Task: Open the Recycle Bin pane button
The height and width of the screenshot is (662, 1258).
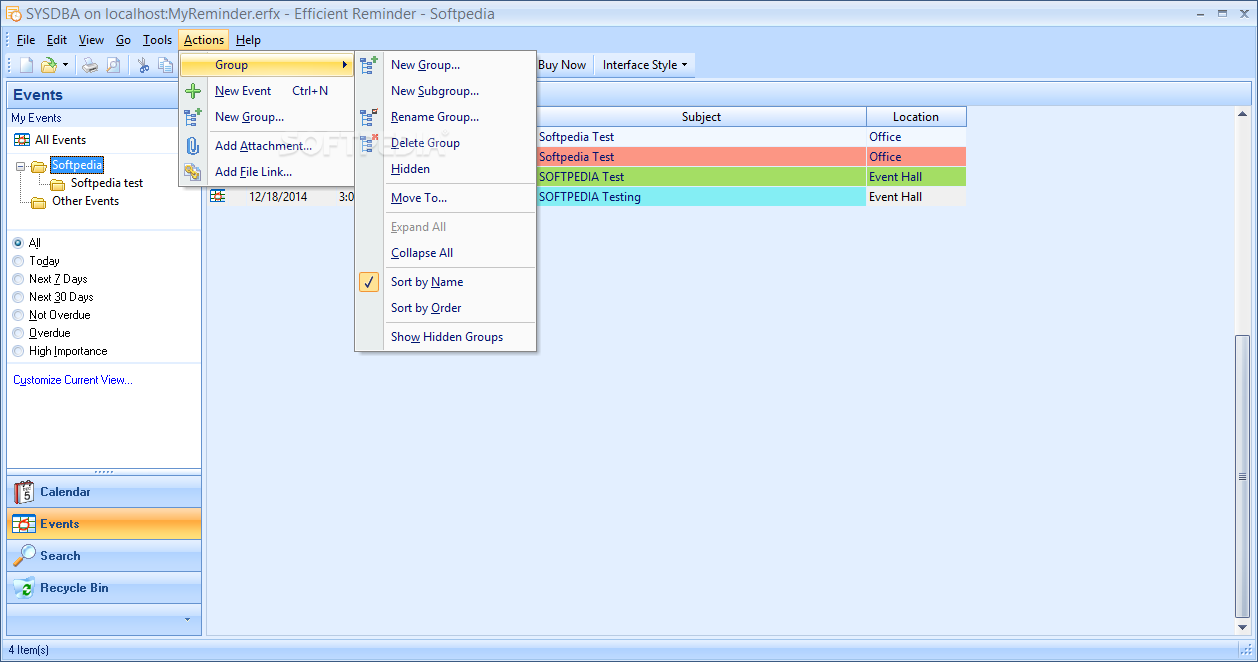Action: tap(104, 588)
